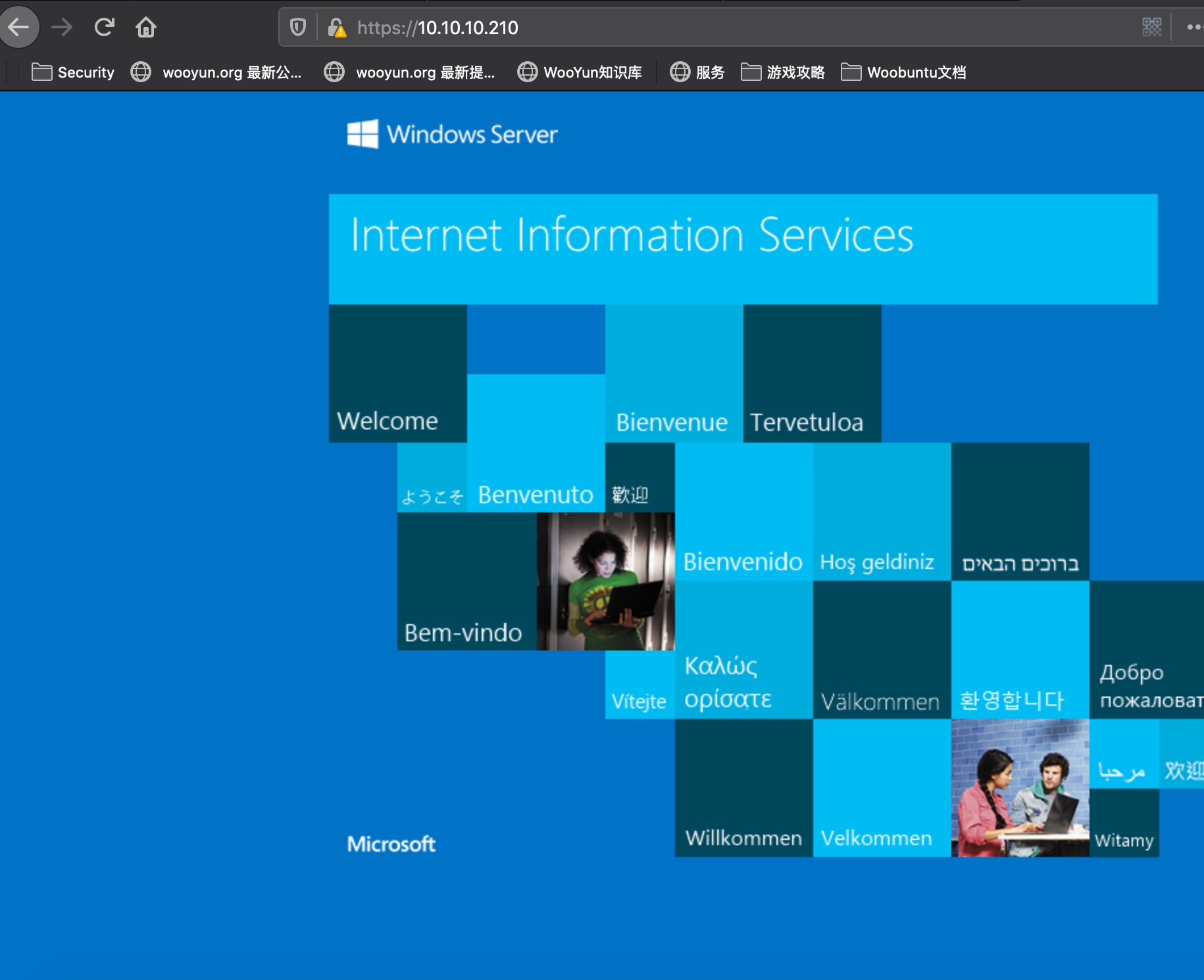Click the Willkommen tile

click(x=744, y=788)
